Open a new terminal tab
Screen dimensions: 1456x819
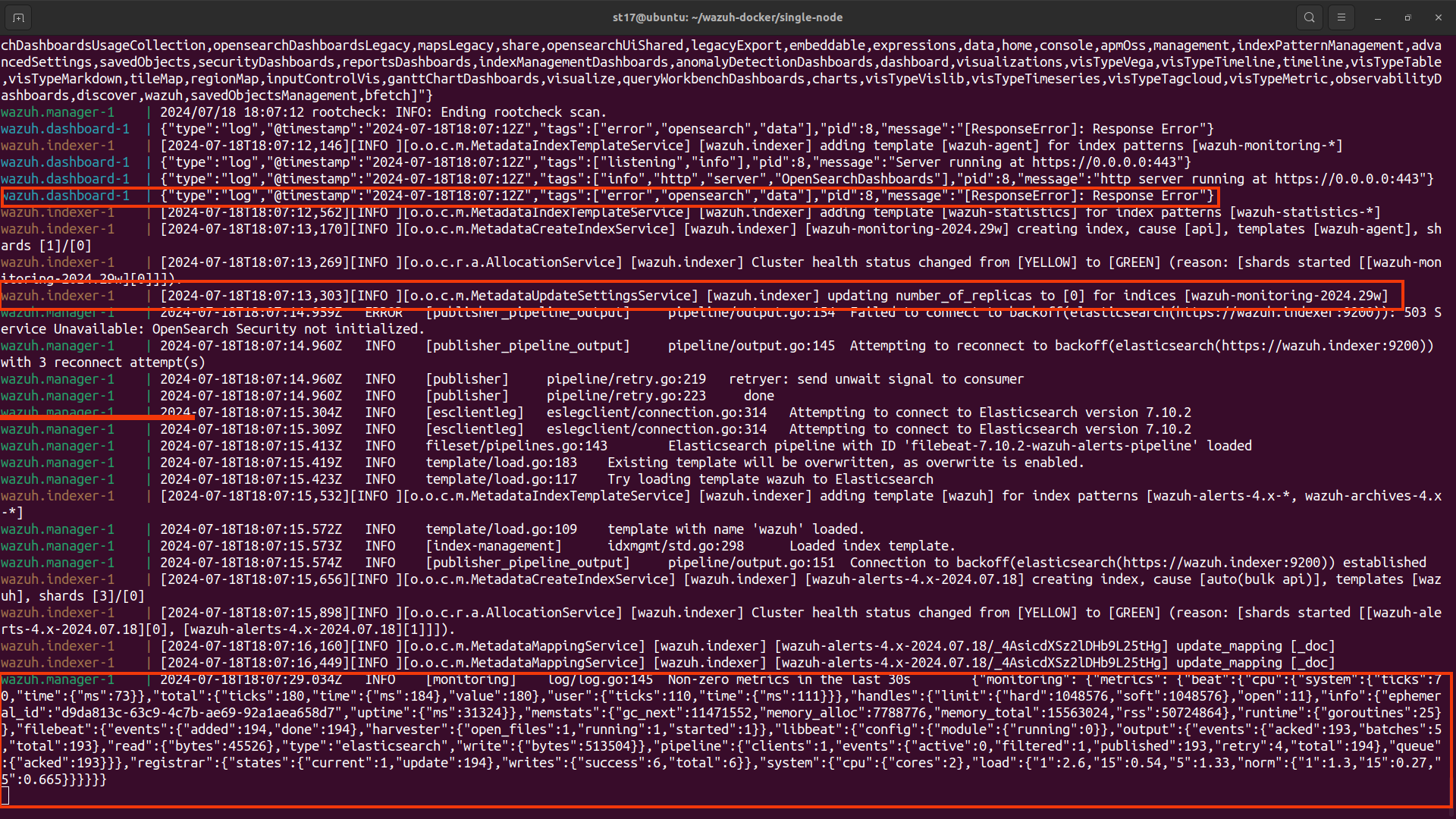(x=18, y=17)
